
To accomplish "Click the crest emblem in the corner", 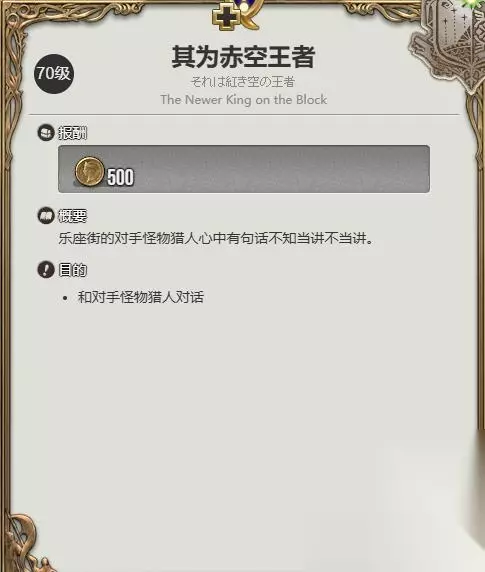I will (451, 40).
